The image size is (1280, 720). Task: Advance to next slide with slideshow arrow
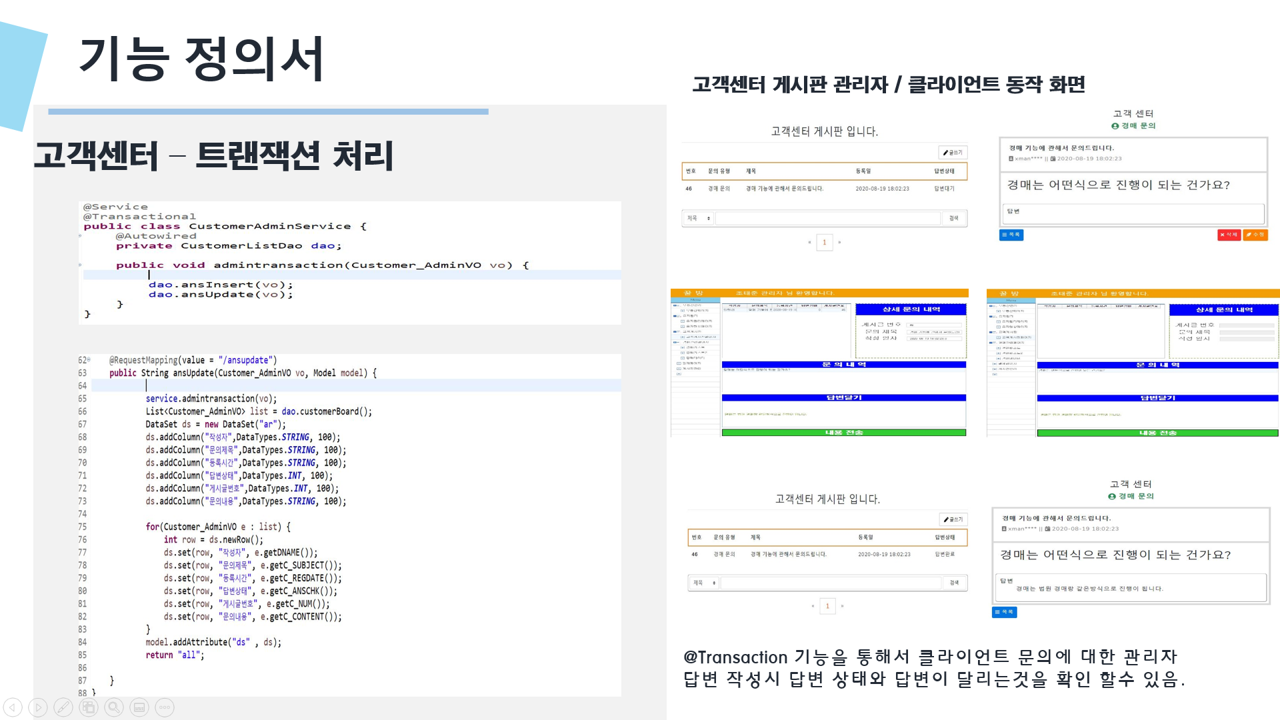point(38,707)
